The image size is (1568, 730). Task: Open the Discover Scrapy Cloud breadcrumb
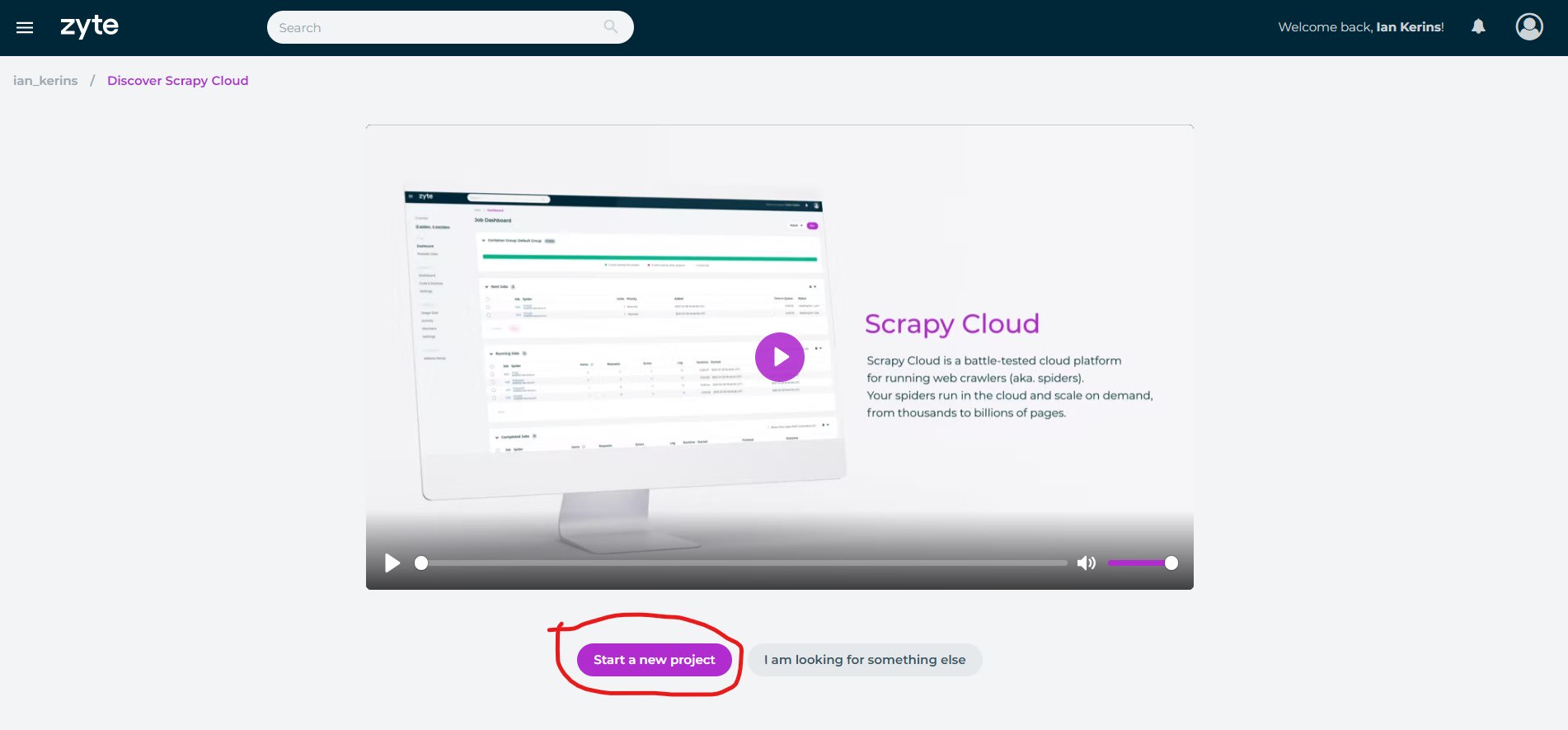point(177,81)
